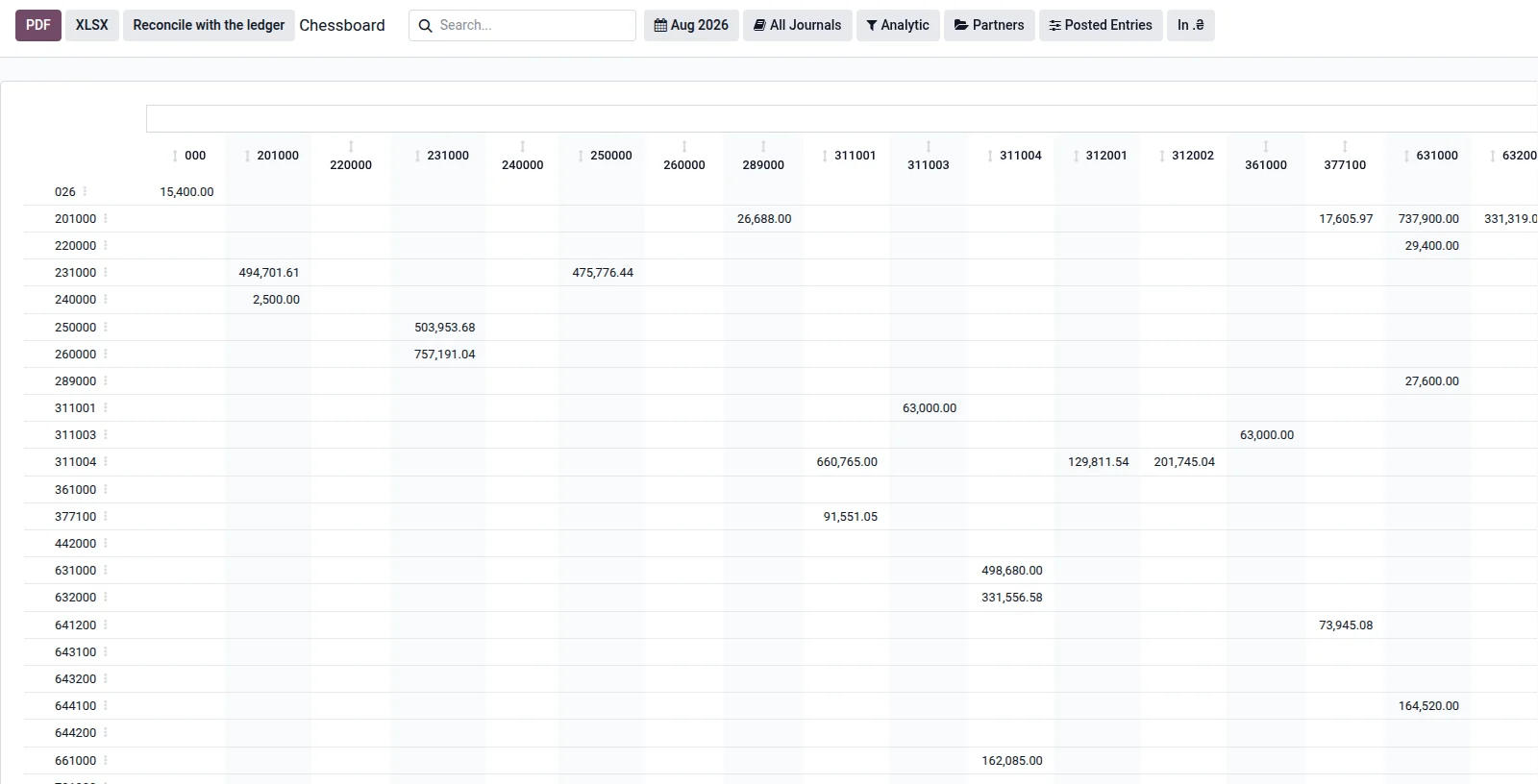
Task: Click the sort handle on column 231000
Action: tap(417, 156)
